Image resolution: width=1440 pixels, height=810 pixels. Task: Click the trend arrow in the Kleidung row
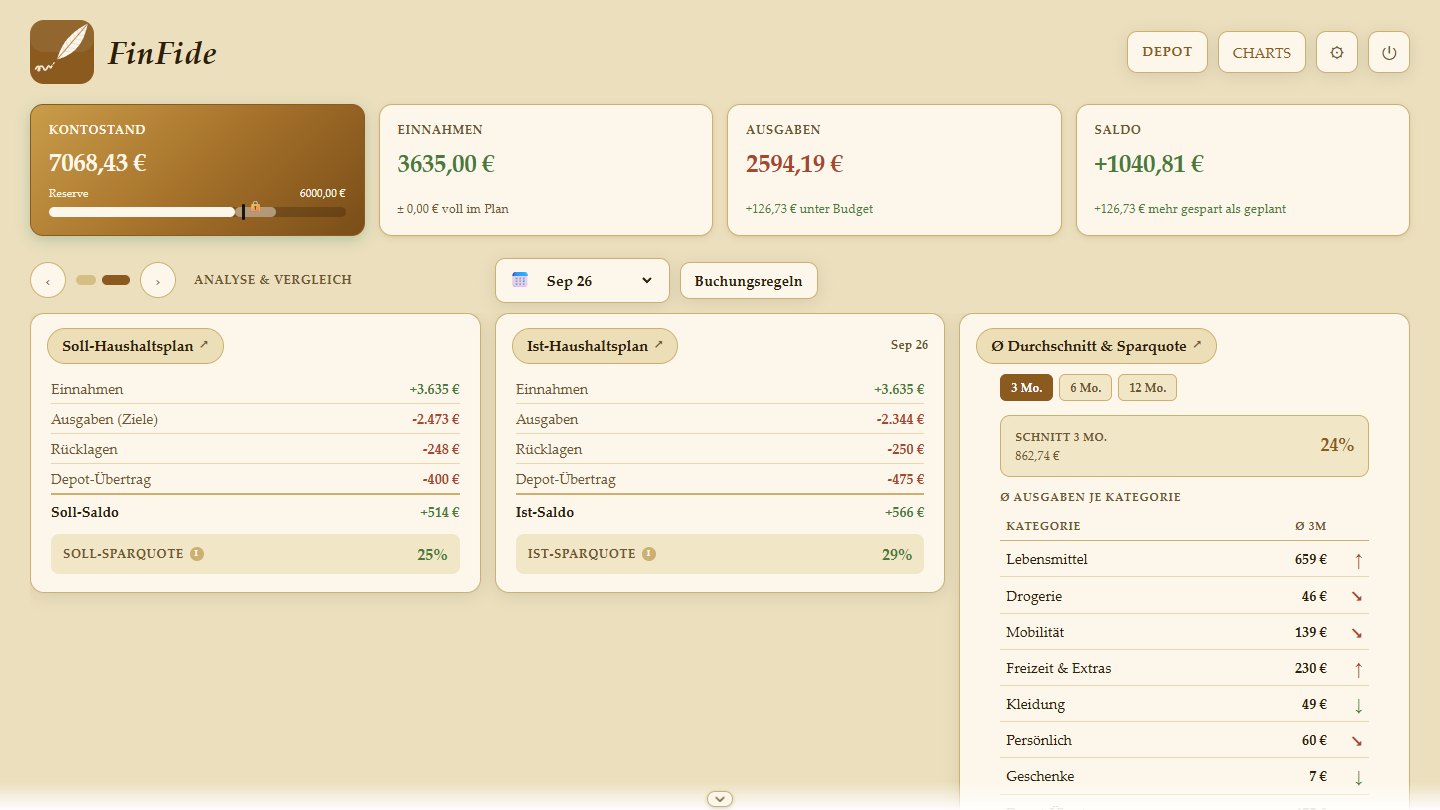[1358, 704]
